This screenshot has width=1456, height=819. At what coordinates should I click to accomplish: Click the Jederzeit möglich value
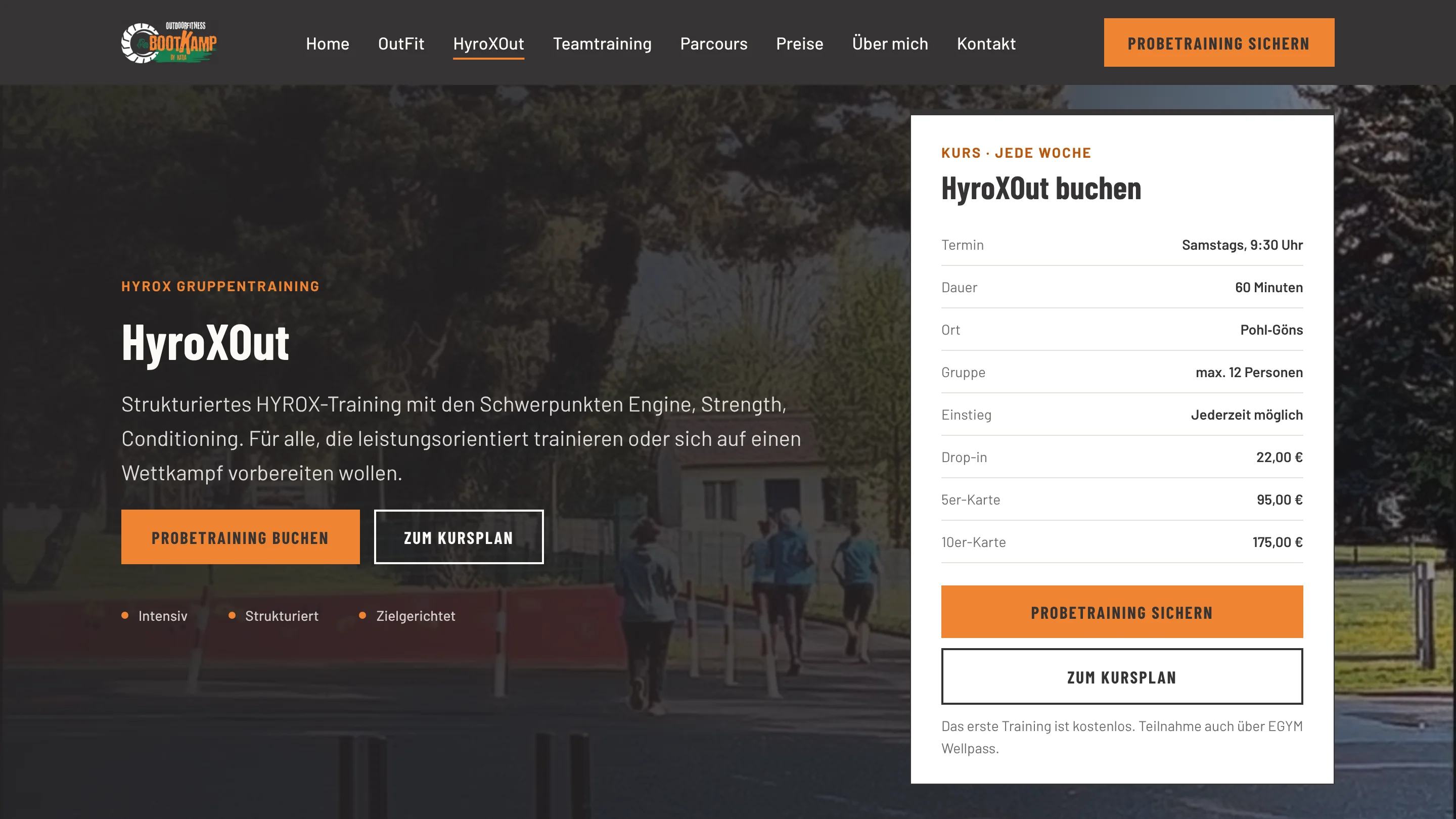[1247, 415]
